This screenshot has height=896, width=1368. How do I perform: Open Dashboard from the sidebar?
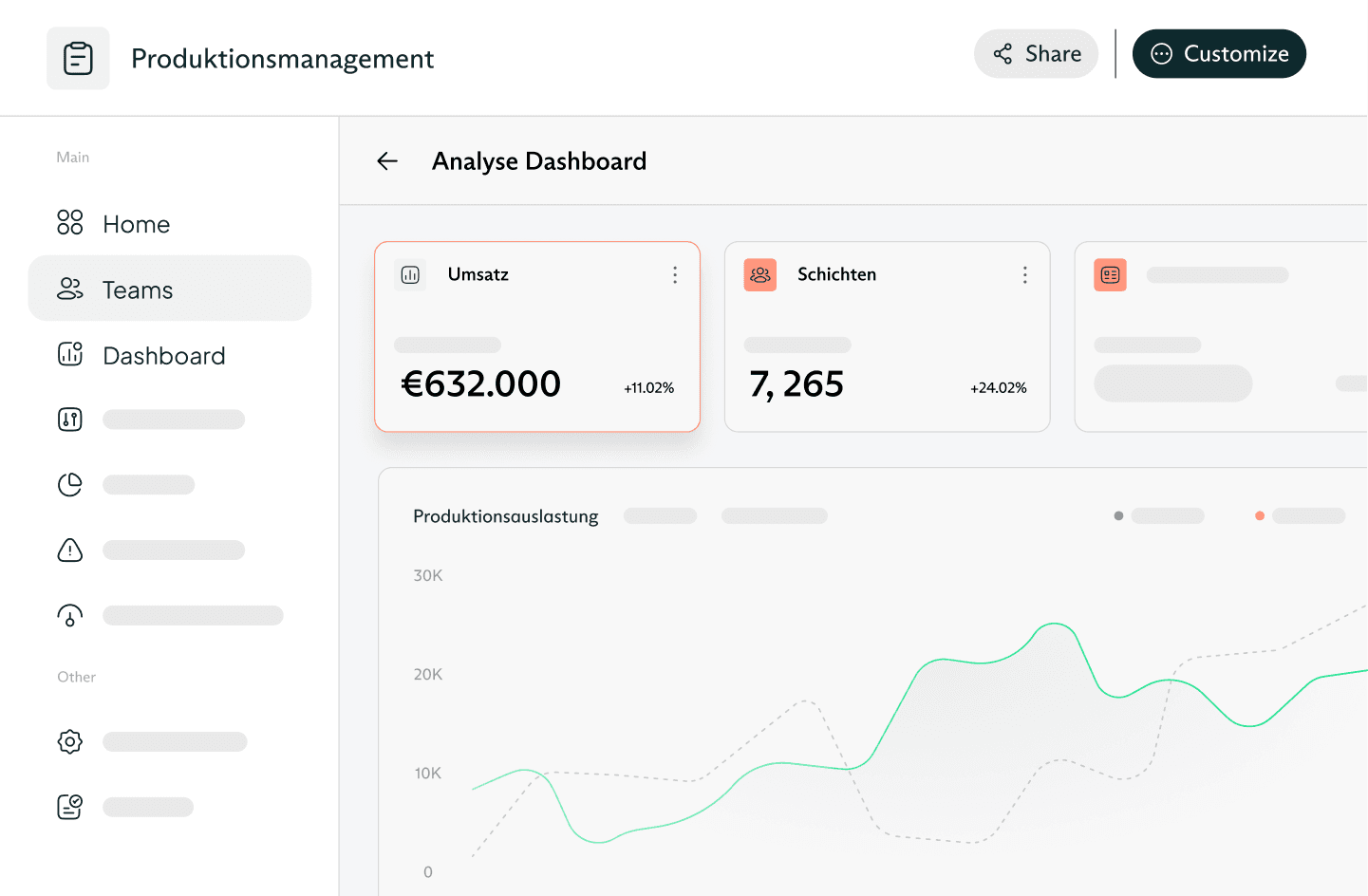click(x=163, y=356)
